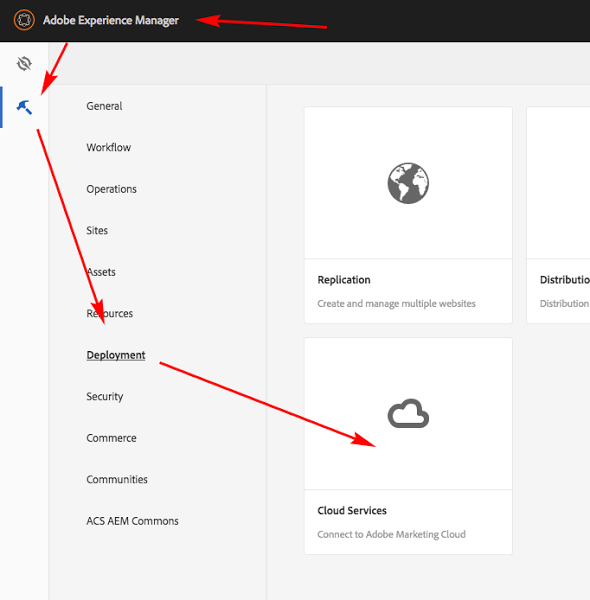Open the General tools category

point(104,106)
